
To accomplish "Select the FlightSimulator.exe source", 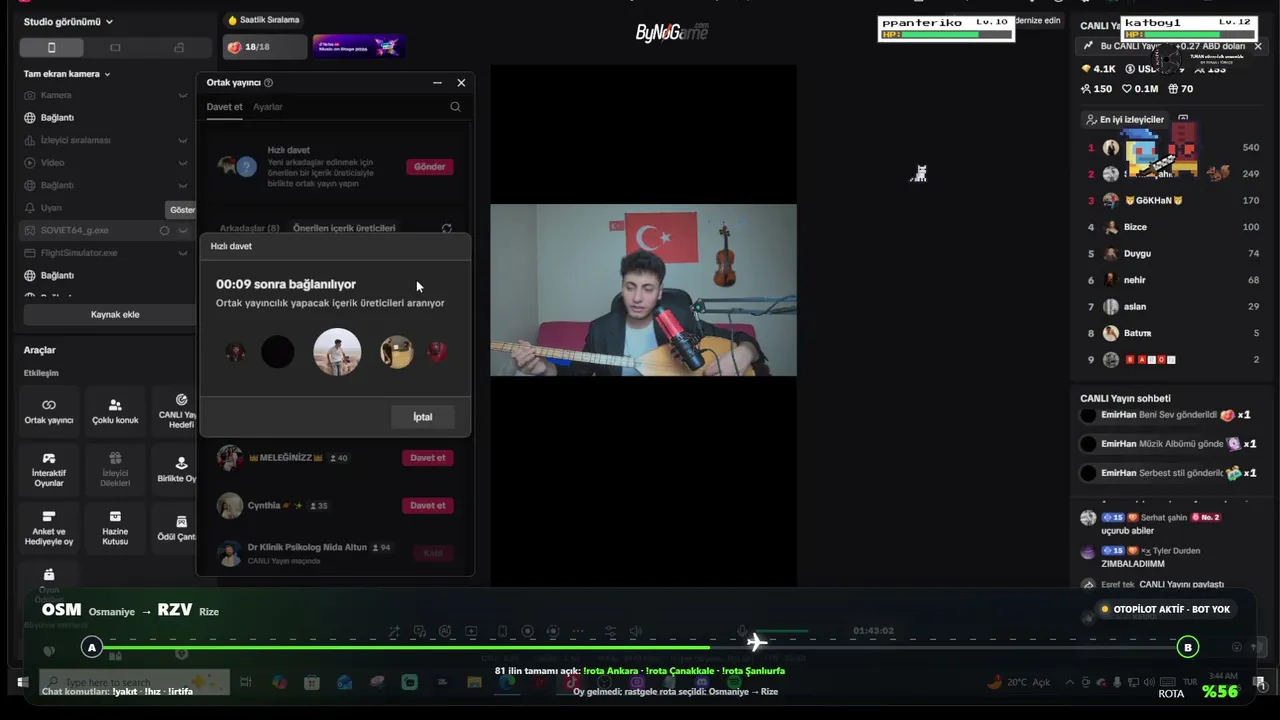I will click(x=106, y=253).
